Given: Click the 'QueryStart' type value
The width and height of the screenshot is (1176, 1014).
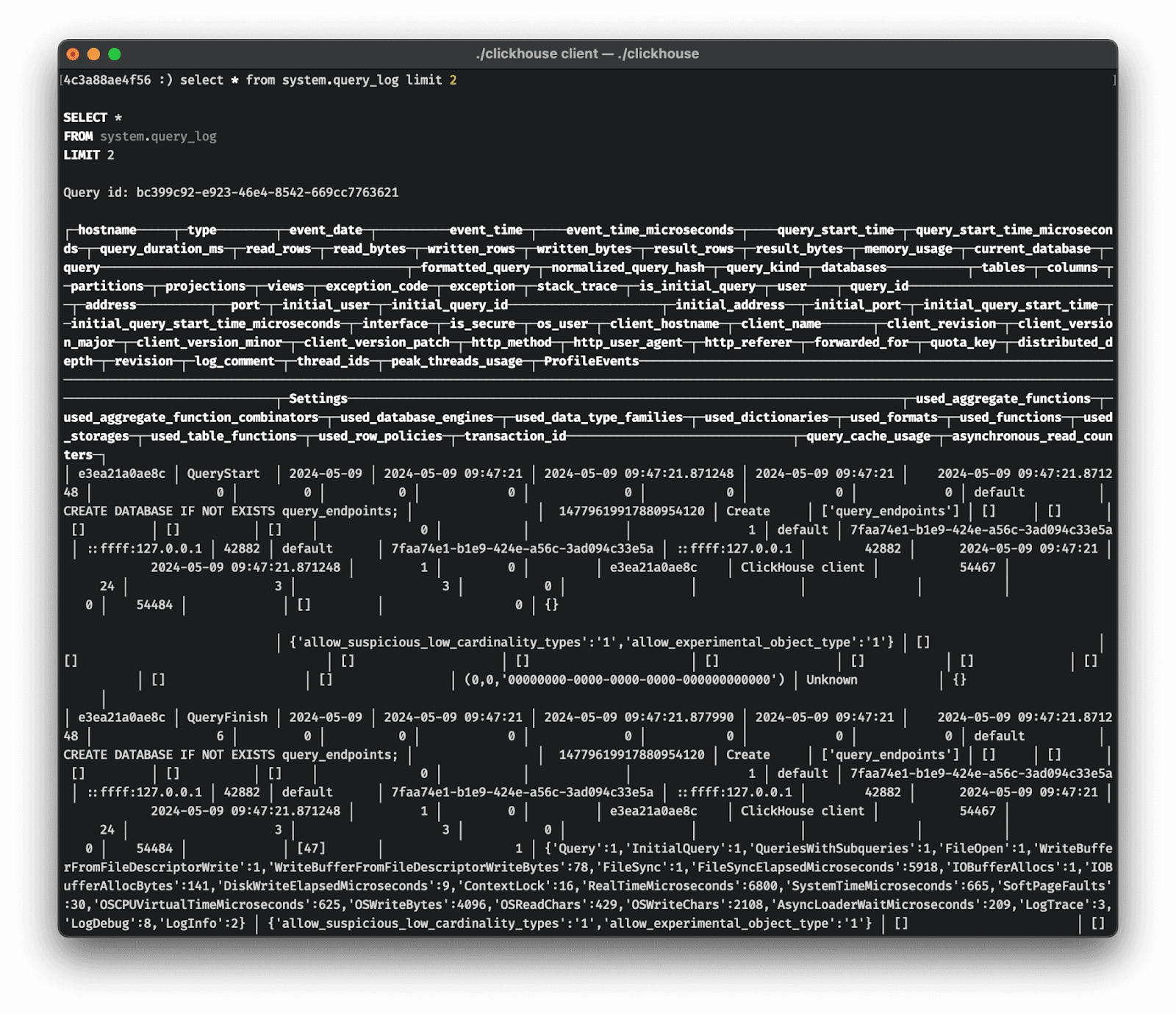Looking at the screenshot, I should click(x=223, y=474).
